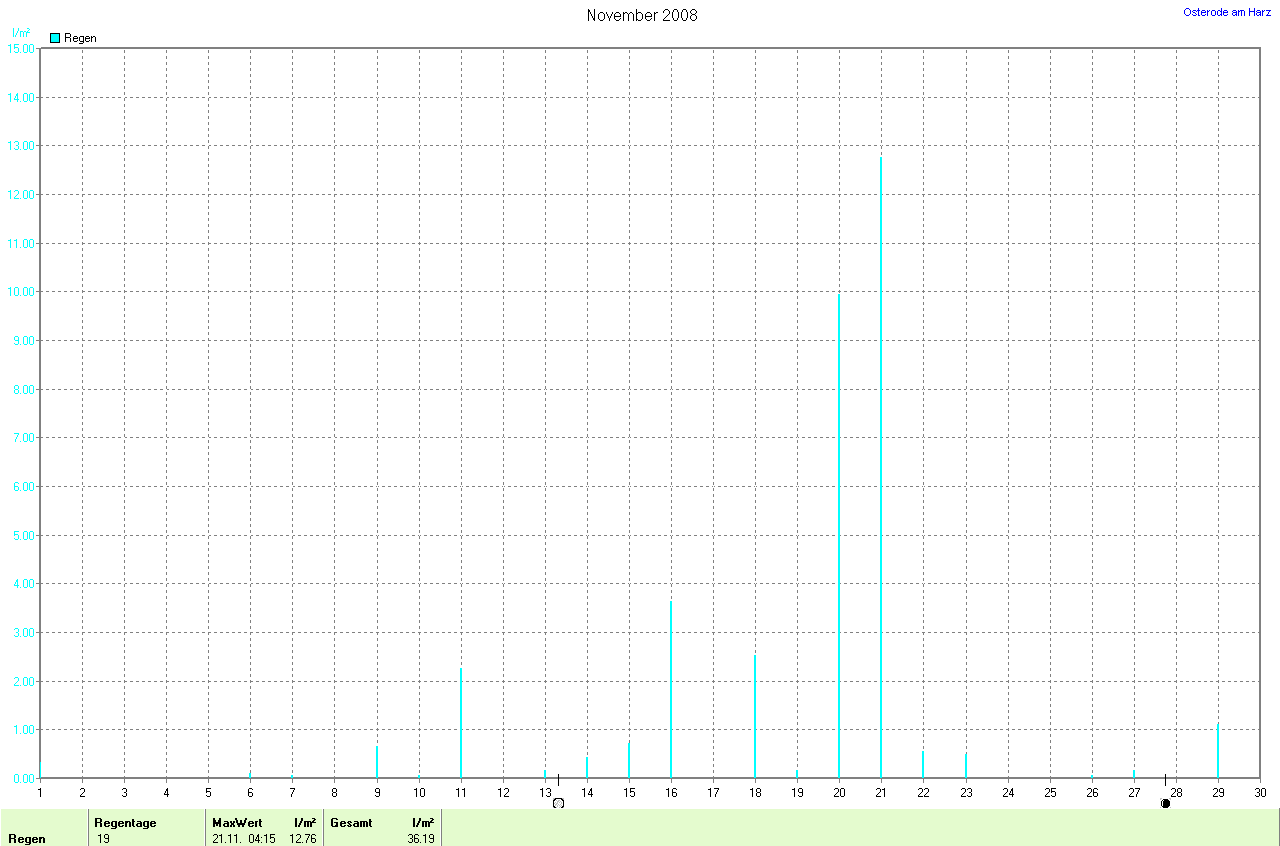This screenshot has width=1280, height=846.
Task: Click the rain bar on day 11
Action: 461,723
